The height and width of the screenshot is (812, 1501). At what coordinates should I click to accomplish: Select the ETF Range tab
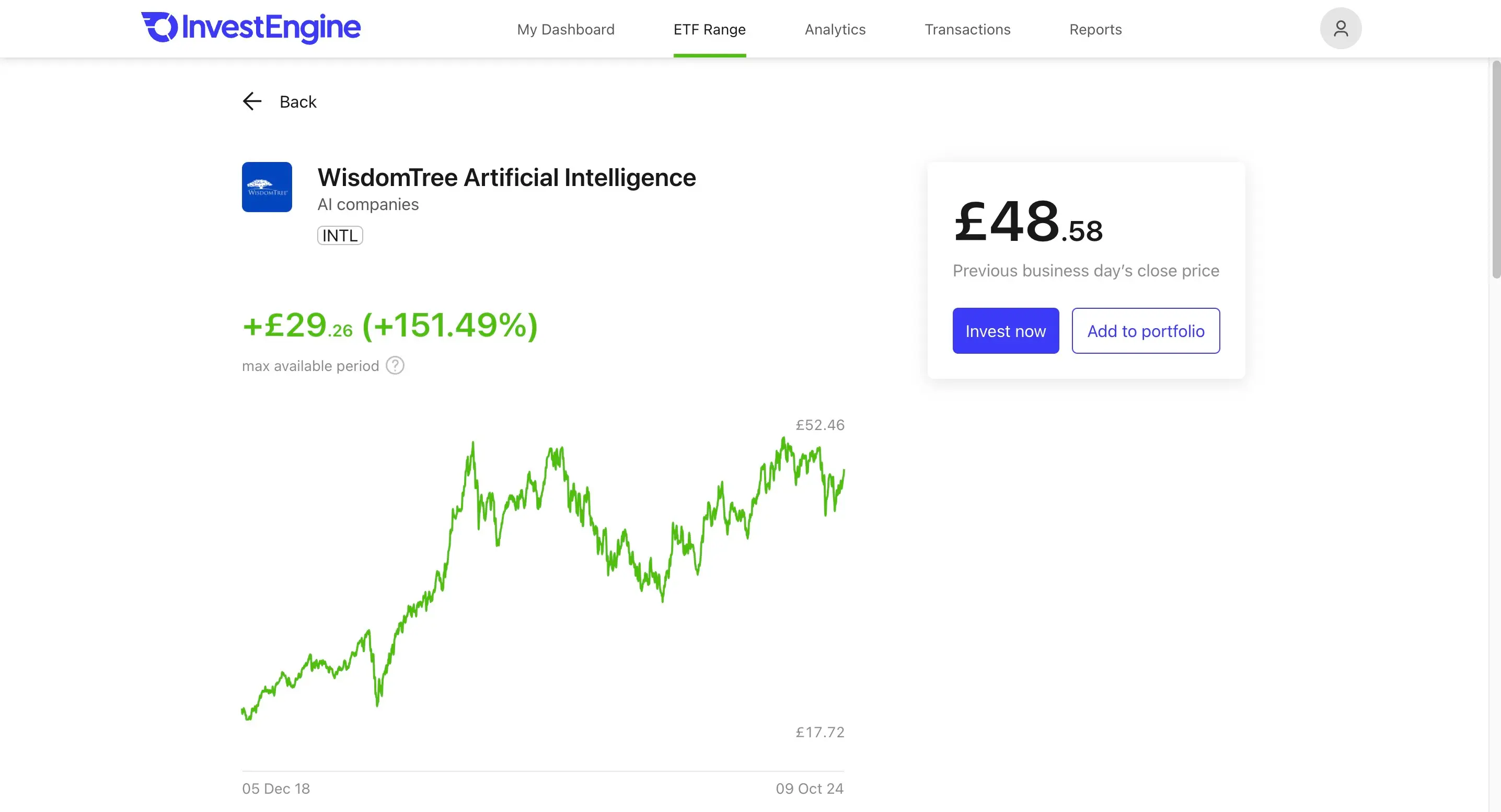click(x=709, y=29)
